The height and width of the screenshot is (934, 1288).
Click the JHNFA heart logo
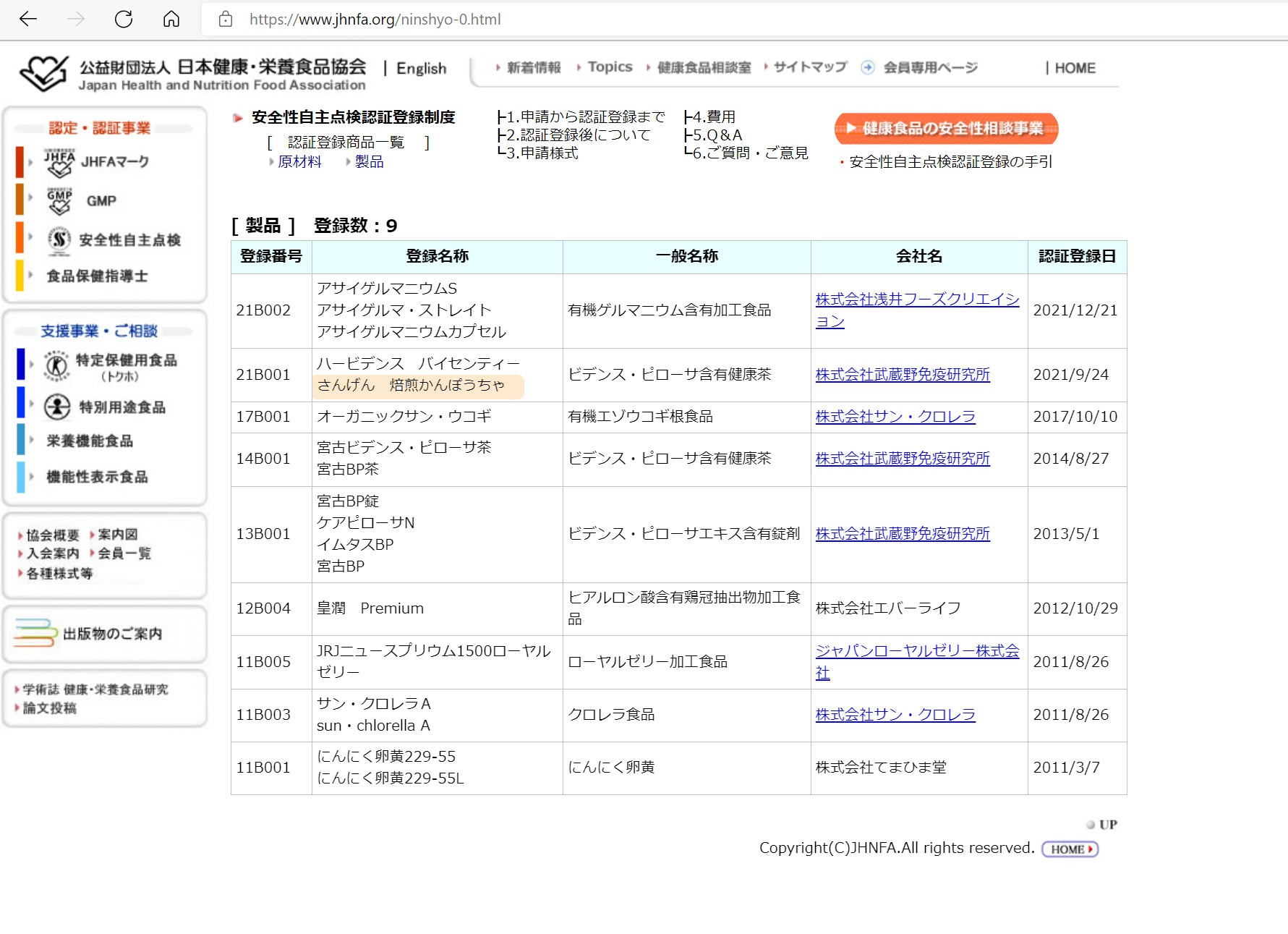[x=44, y=73]
